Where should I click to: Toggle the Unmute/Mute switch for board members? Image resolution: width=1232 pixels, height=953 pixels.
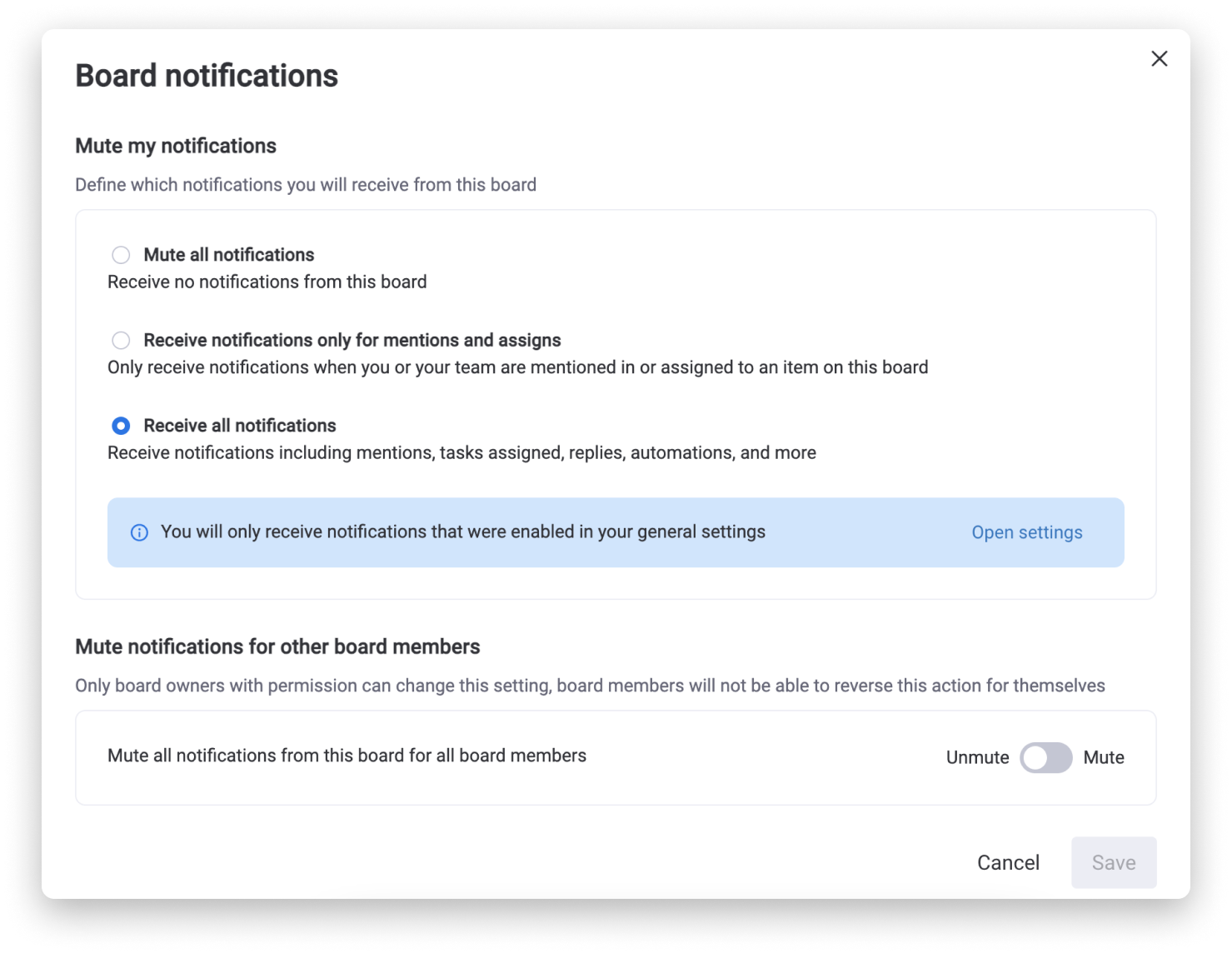tap(1046, 757)
